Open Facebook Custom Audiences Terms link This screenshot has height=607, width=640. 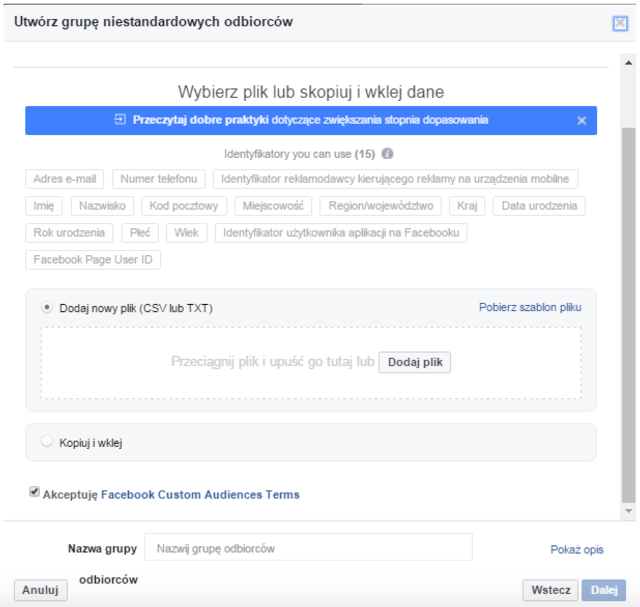coord(200,494)
